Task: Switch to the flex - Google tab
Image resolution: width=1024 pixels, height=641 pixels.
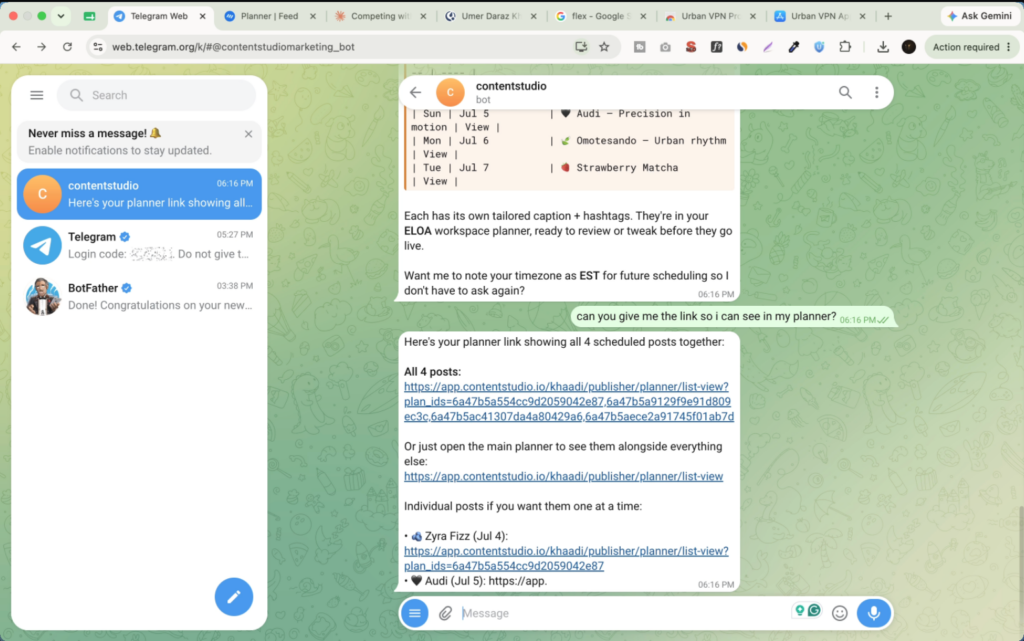Action: (x=600, y=16)
